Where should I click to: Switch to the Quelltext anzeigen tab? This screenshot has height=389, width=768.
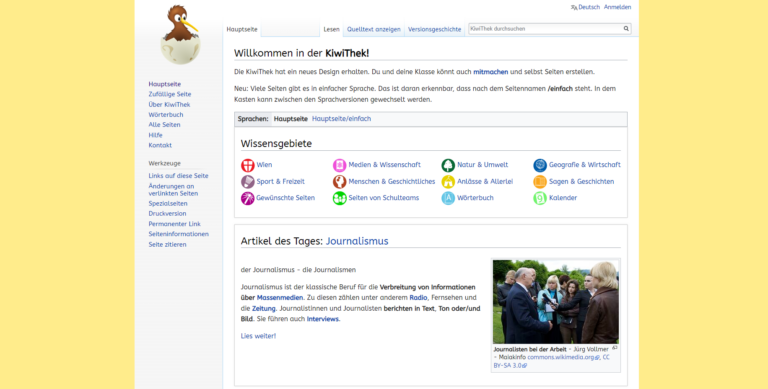tap(374, 29)
